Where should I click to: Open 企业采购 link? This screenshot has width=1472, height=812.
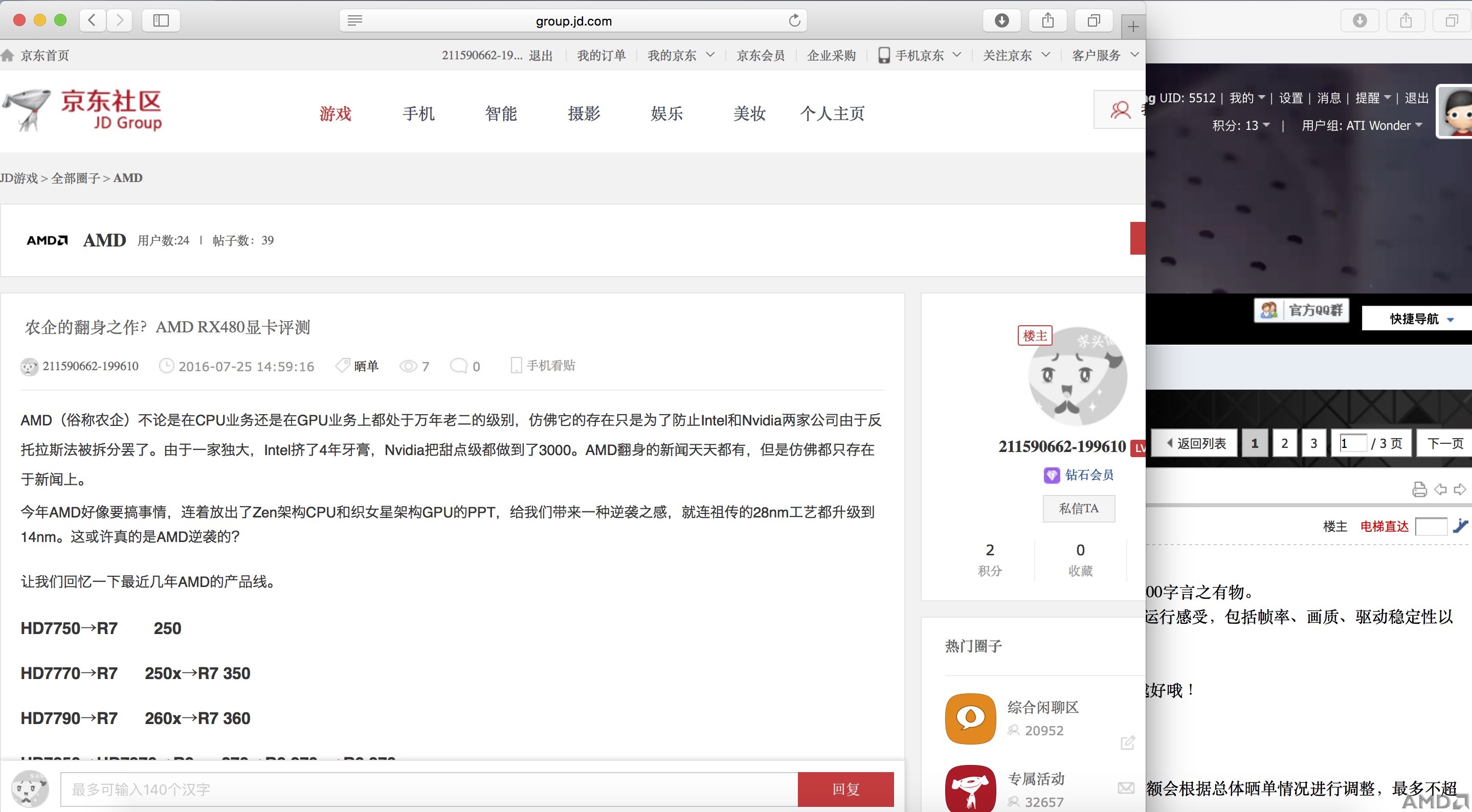(832, 55)
